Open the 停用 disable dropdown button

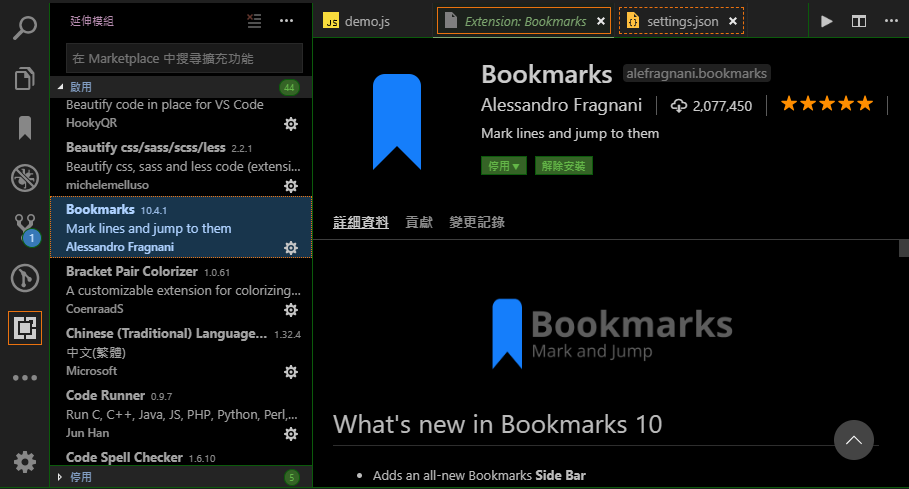pyautogui.click(x=504, y=166)
